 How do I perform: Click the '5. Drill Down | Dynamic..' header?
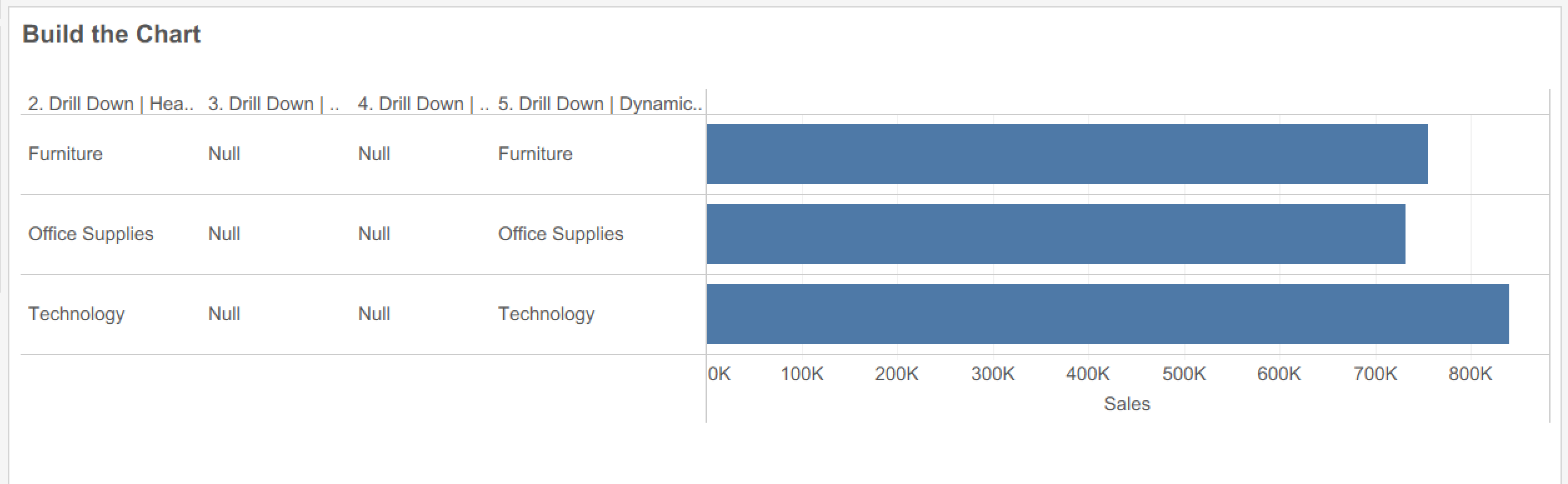point(600,104)
